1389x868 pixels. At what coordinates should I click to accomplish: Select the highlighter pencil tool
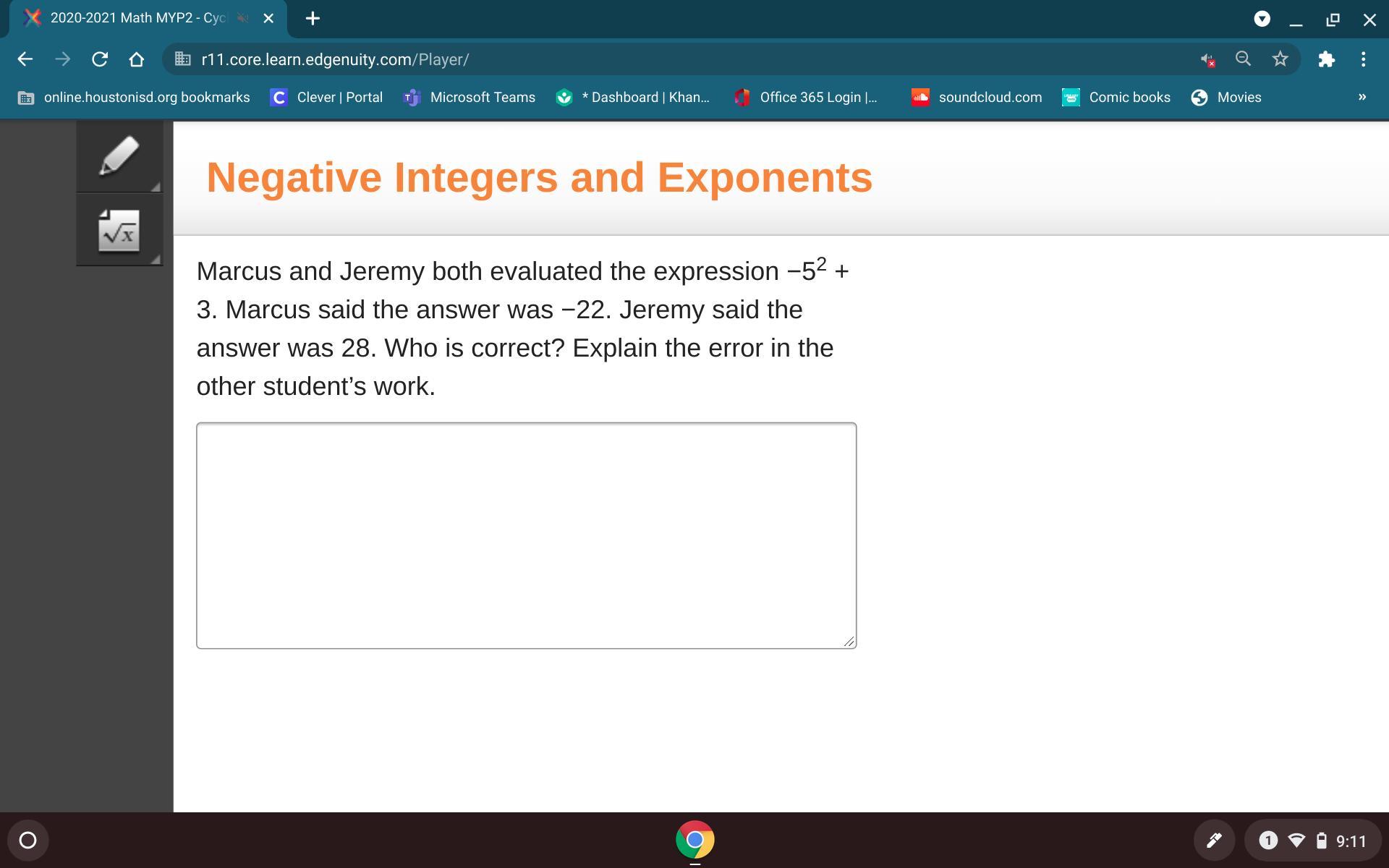[119, 156]
